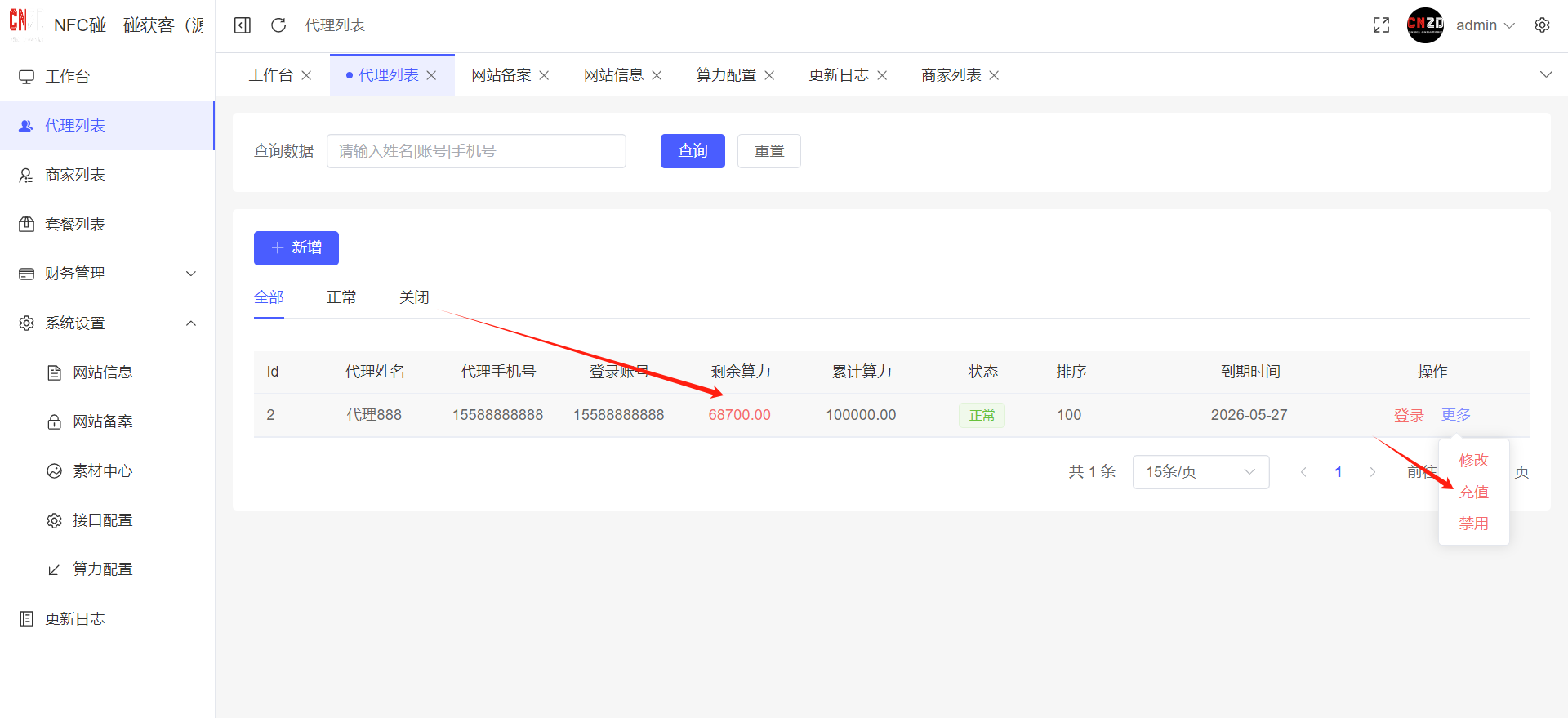This screenshot has width=1568, height=718.
Task: Focus the 查询数据 search input field
Action: 476,151
